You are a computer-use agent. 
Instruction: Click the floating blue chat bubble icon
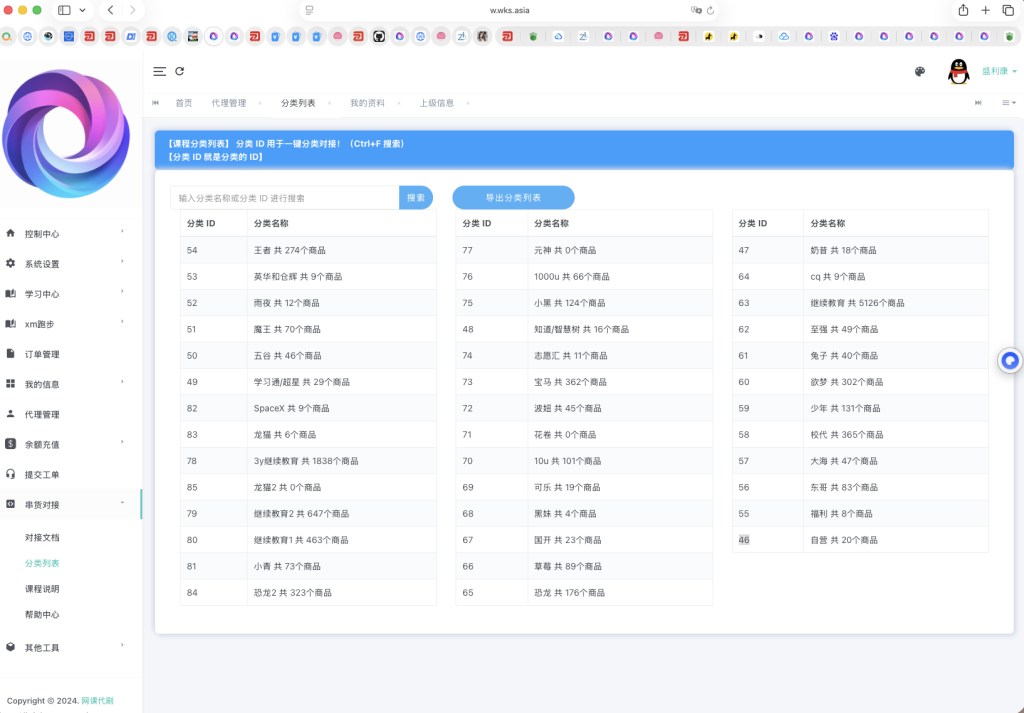(1010, 360)
